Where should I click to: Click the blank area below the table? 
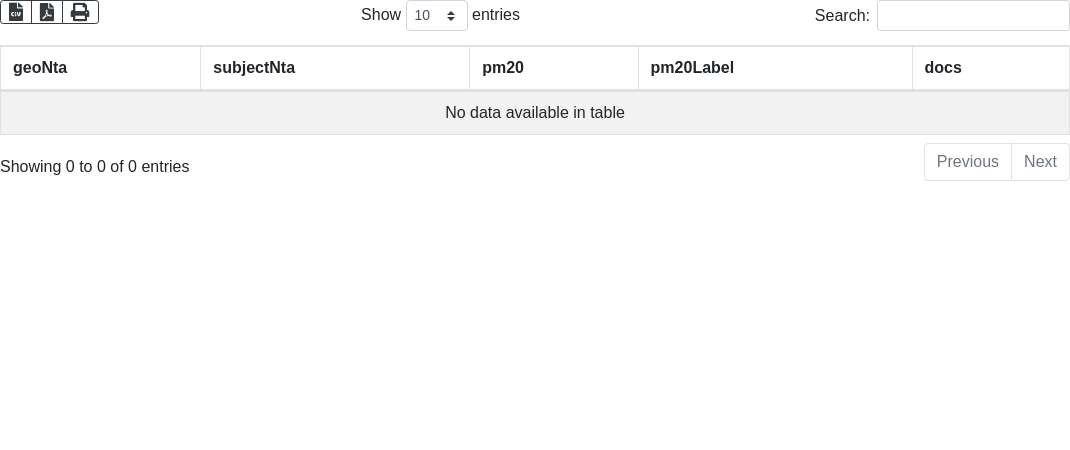[x=535, y=320]
